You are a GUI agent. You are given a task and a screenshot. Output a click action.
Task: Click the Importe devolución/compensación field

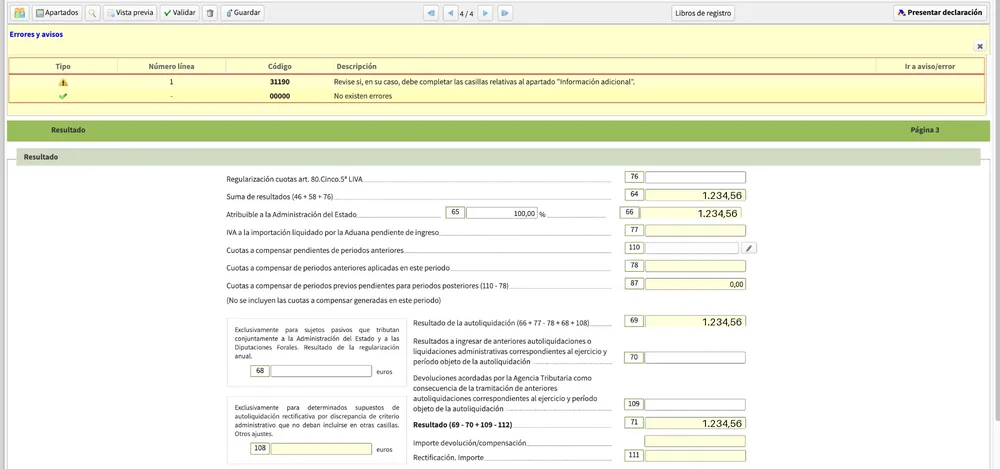(x=695, y=441)
